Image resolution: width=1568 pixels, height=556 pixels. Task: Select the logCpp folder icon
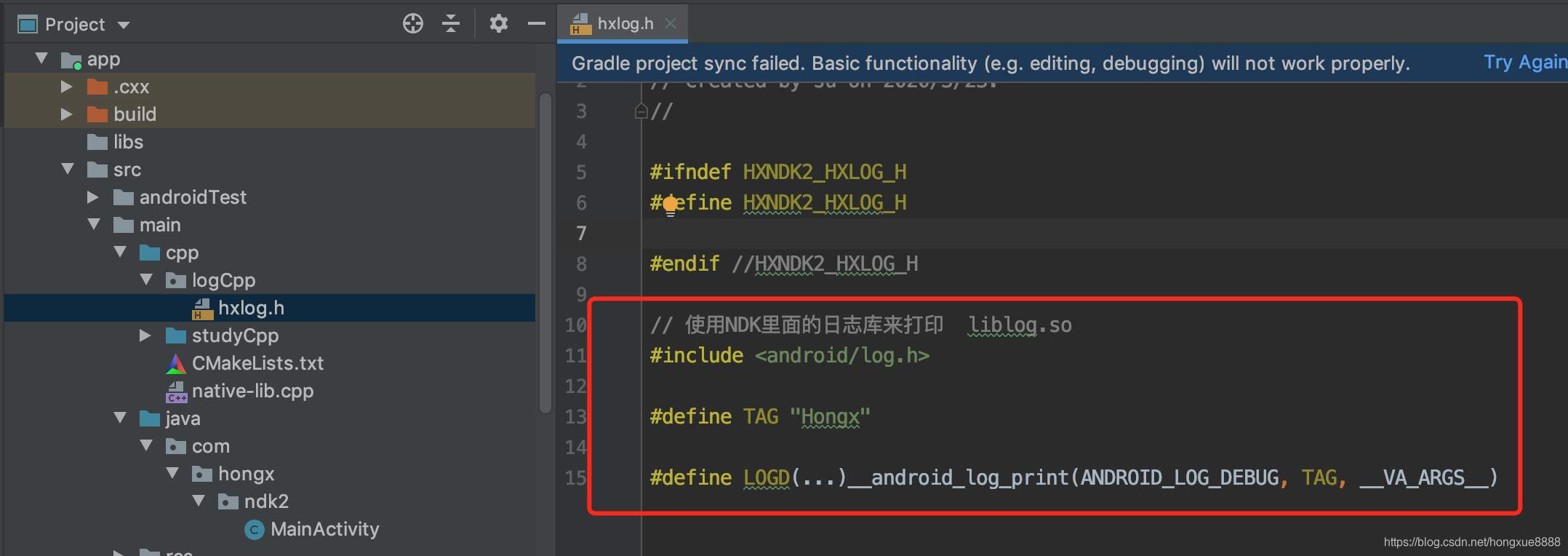coord(176,281)
